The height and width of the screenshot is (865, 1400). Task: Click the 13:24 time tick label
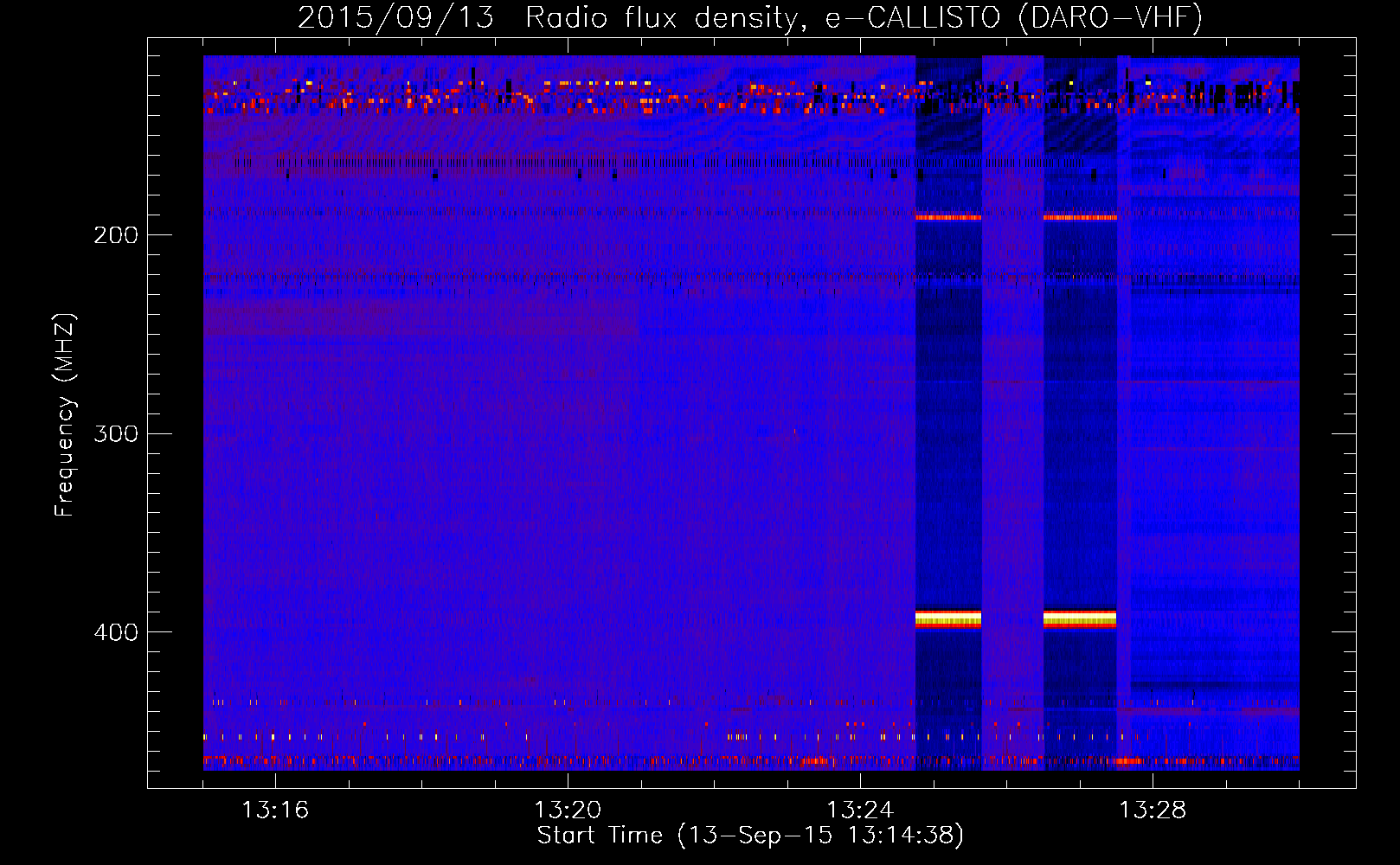[860, 811]
